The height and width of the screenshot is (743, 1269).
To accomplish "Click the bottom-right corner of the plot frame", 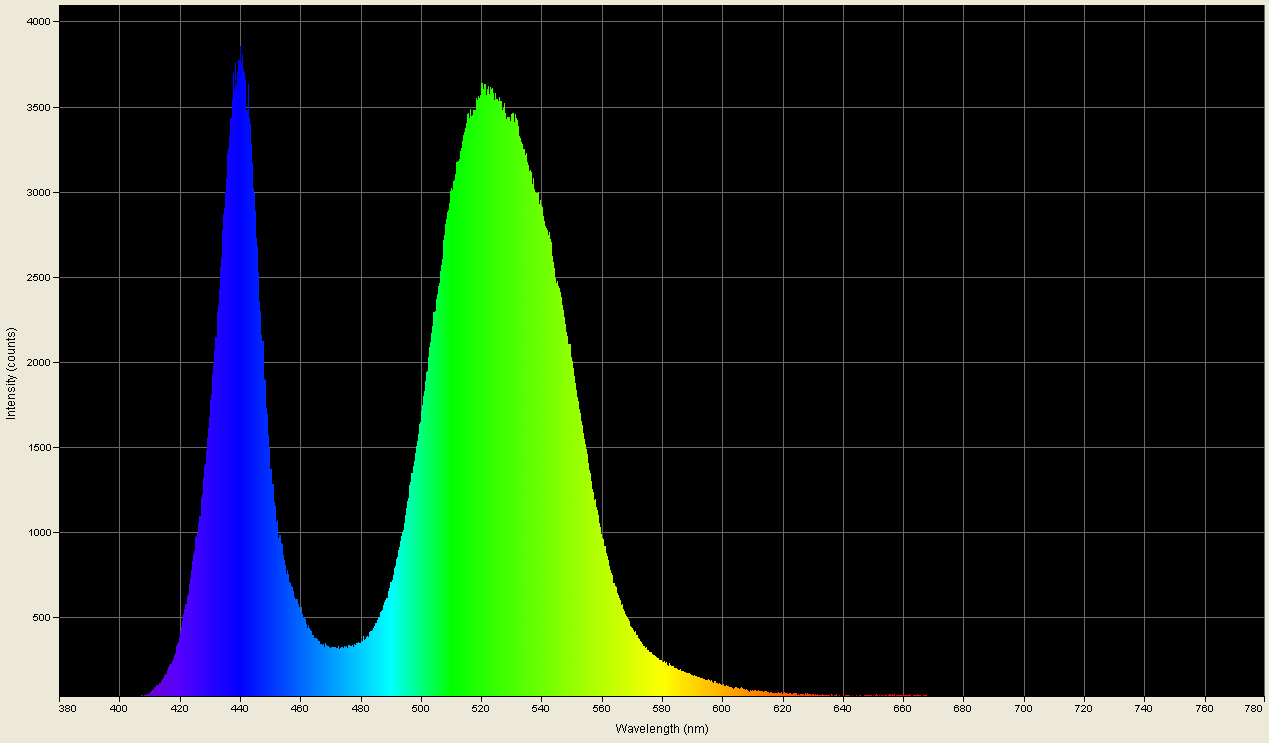I will click(1266, 696).
